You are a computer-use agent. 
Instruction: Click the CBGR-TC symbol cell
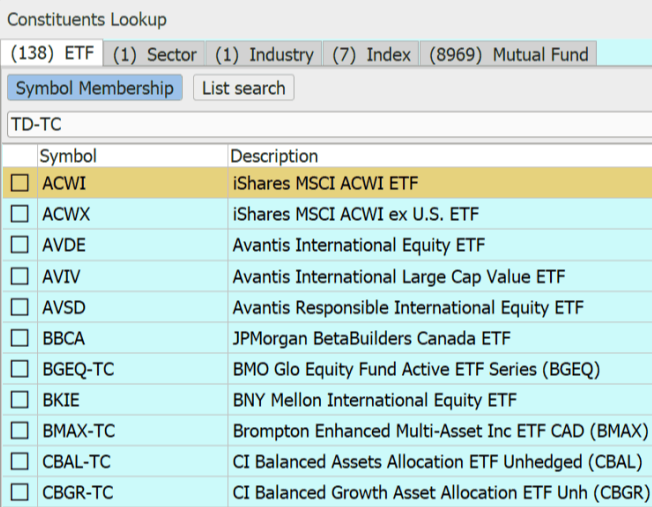point(132,492)
